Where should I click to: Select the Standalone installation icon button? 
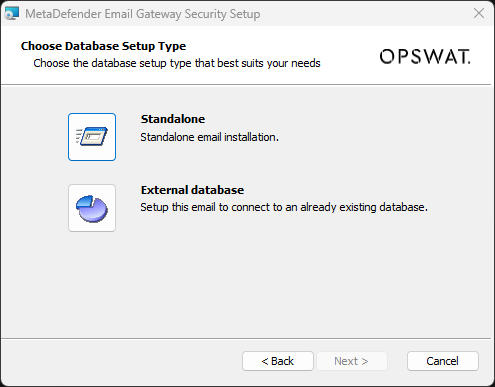coord(92,137)
